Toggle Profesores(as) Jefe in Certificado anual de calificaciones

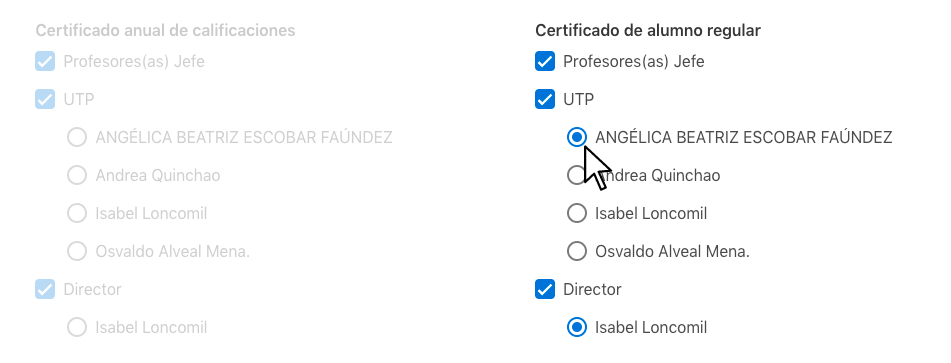(x=45, y=61)
